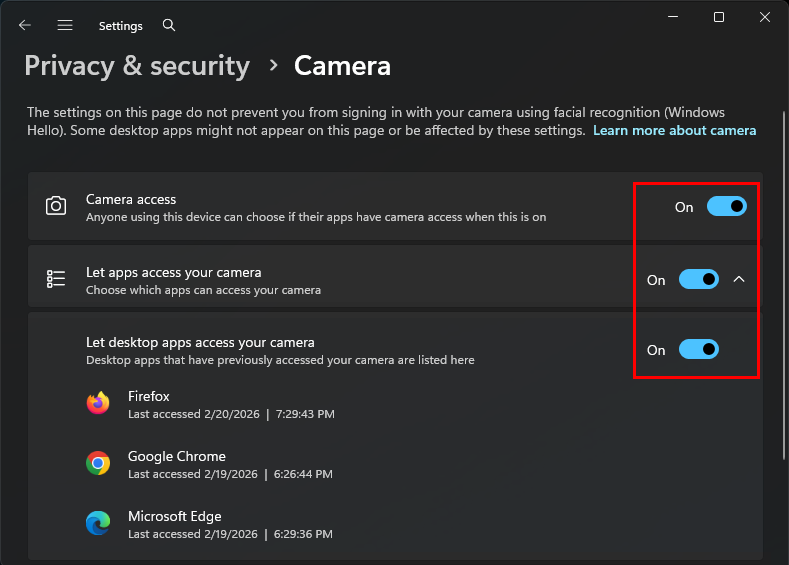Click the Firefox app icon
The width and height of the screenshot is (789, 565).
[x=98, y=403]
